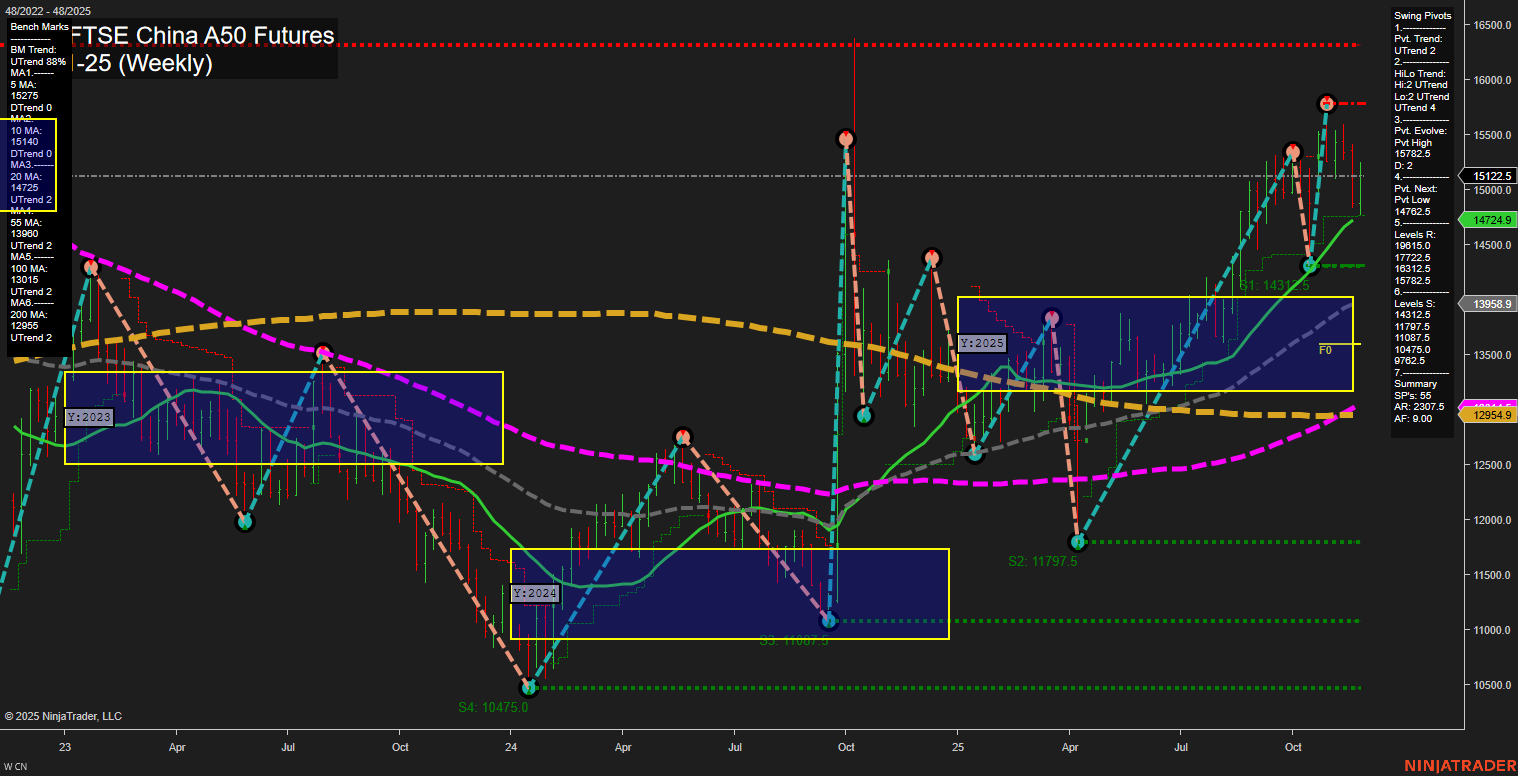Screen dimensions: 1518x776
Task: Select swing low marker starting S2 dotted line
Action: point(1078,542)
